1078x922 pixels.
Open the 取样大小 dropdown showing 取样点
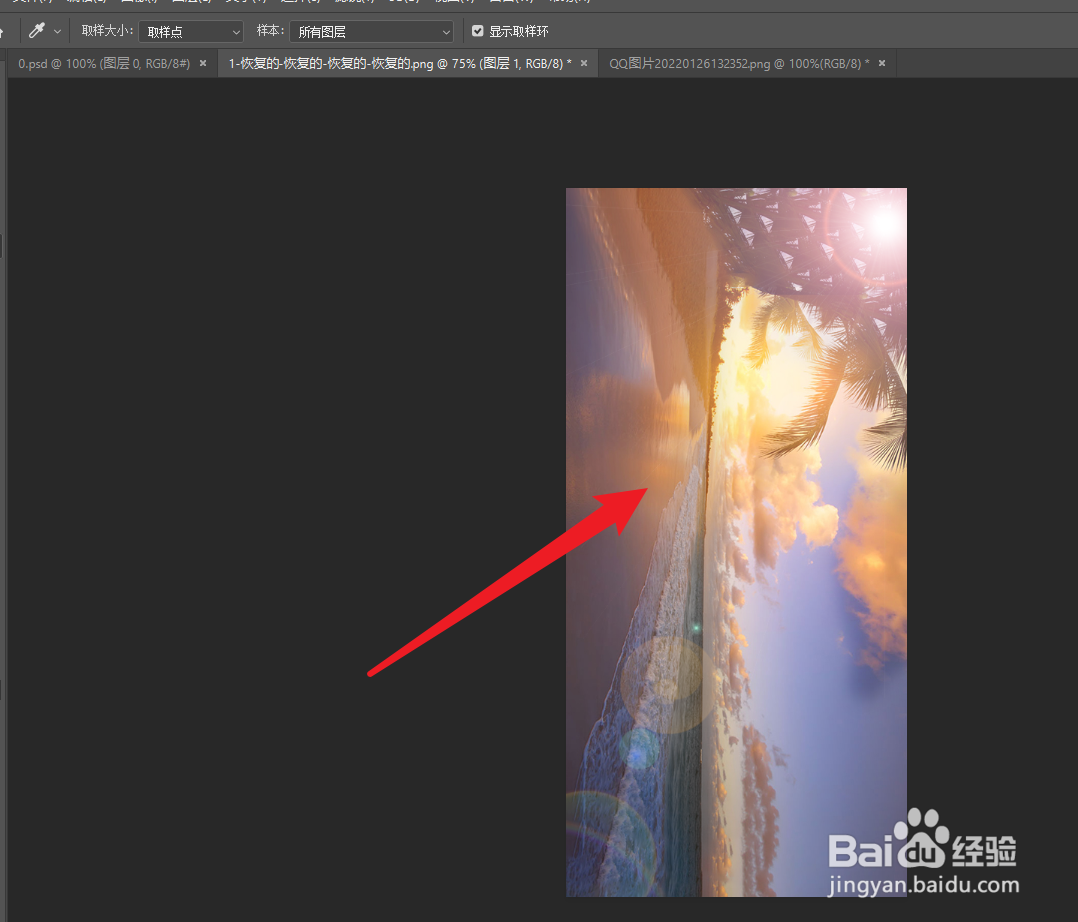coord(191,32)
